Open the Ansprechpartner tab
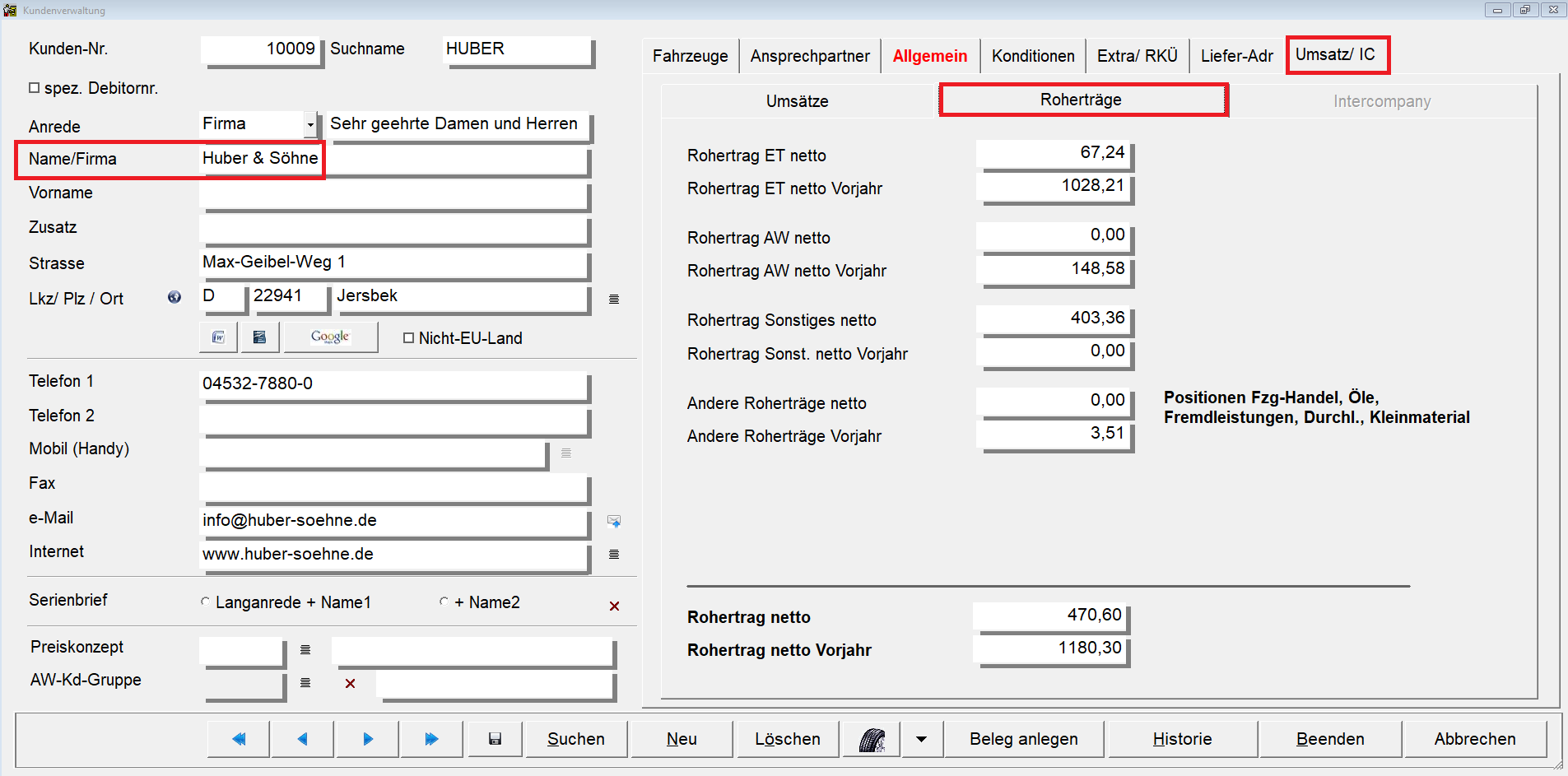This screenshot has height=776, width=1568. [x=810, y=56]
